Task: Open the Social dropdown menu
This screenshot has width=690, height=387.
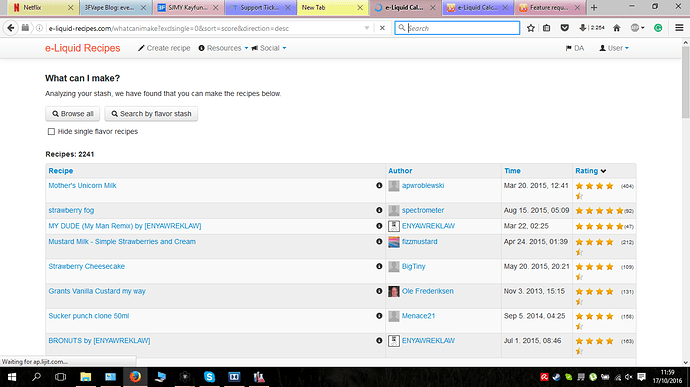Action: pos(269,48)
